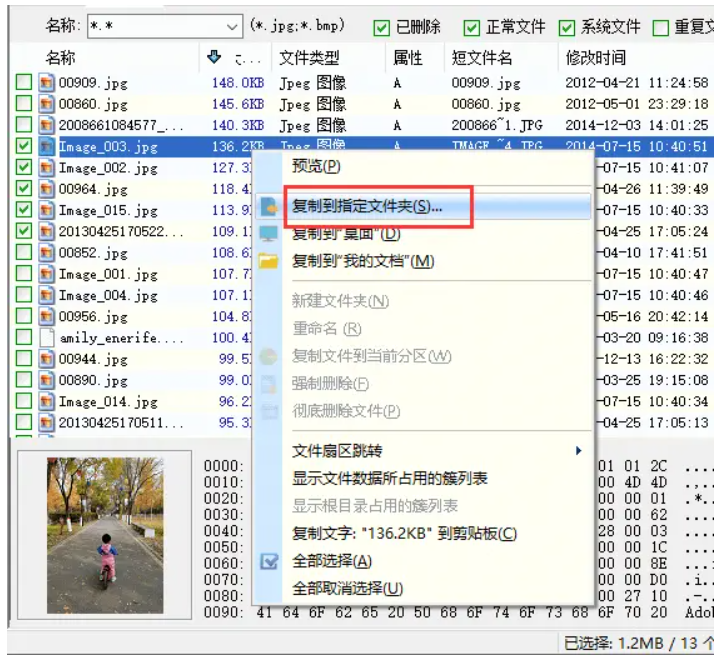Click the file icon for 00909.jpg

[46, 83]
